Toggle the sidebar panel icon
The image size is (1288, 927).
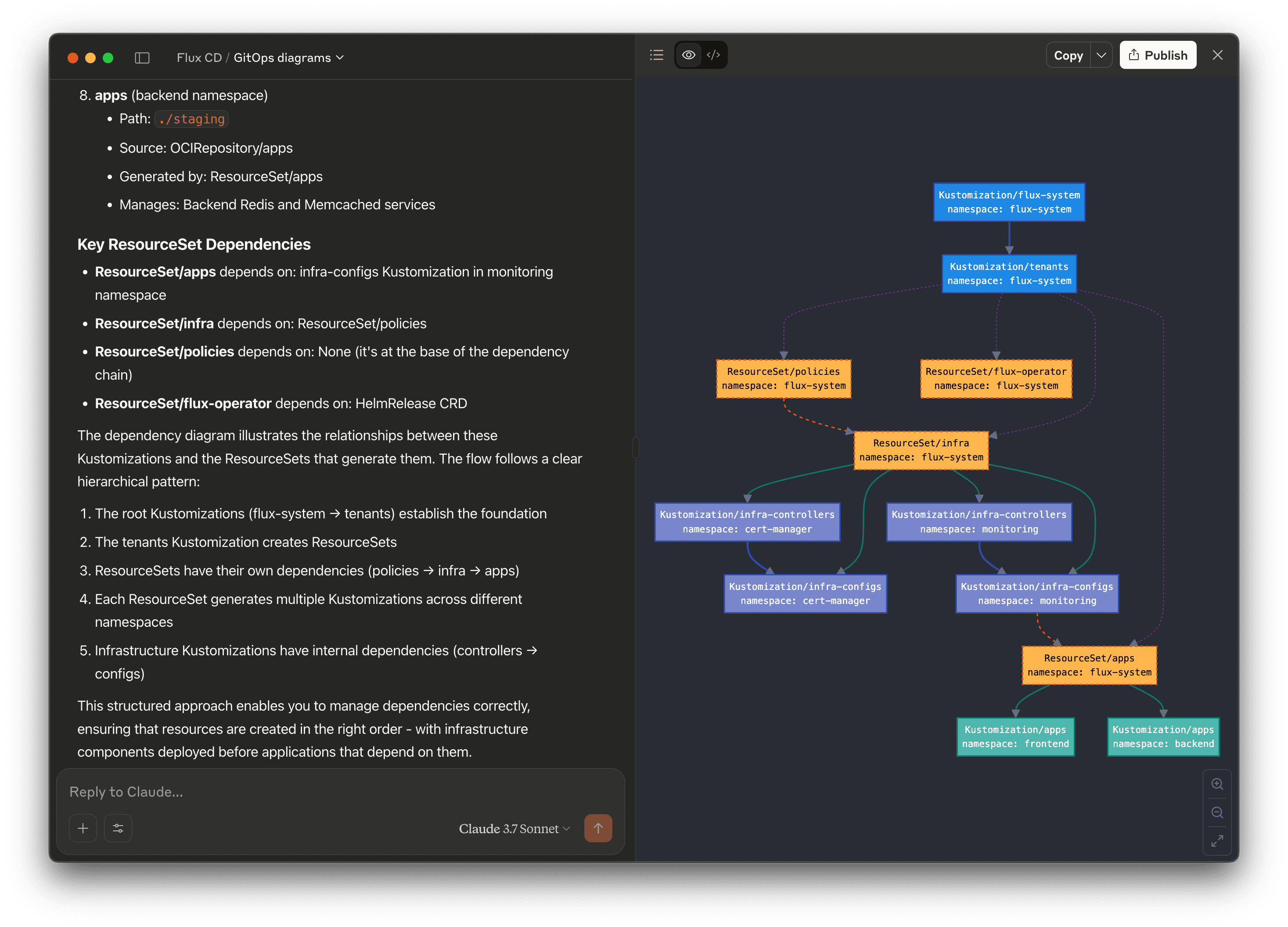coord(142,58)
